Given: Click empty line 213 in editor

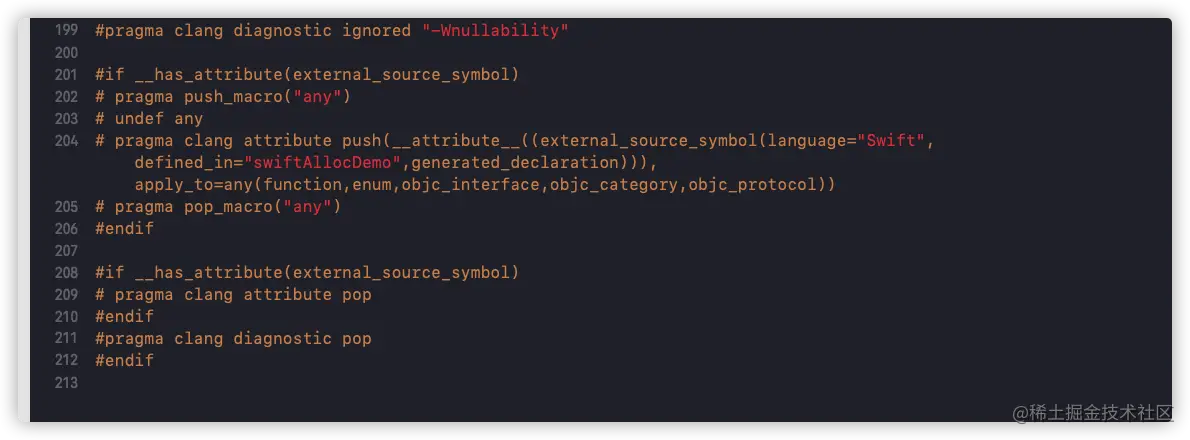Looking at the screenshot, I should (x=600, y=382).
